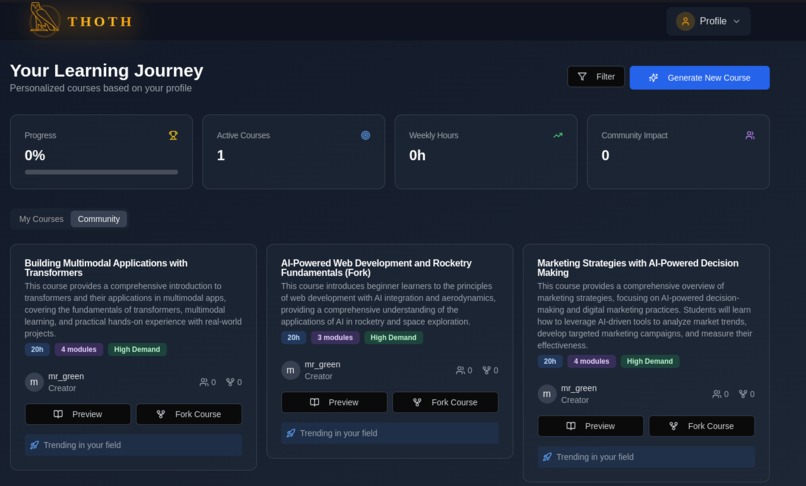The image size is (806, 486).
Task: Click learners count icon on Multimodal Applications card
Action: pos(204,382)
